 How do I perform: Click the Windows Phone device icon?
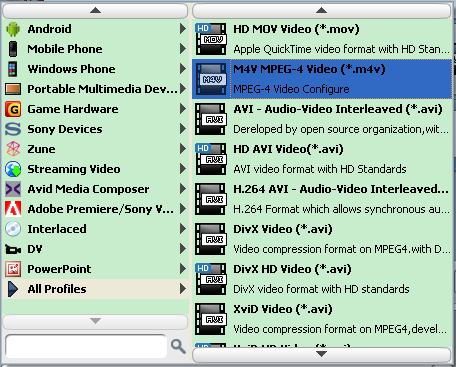coord(13,69)
